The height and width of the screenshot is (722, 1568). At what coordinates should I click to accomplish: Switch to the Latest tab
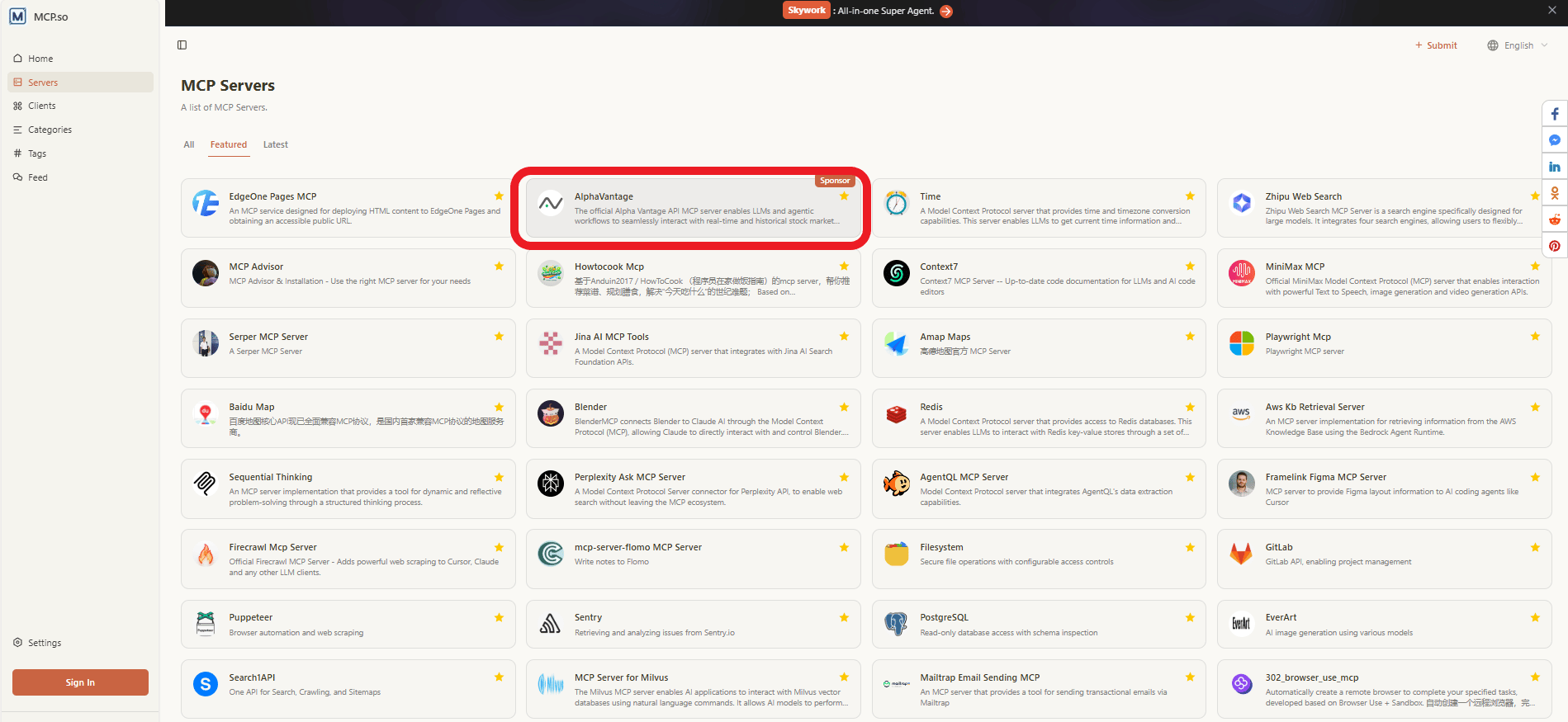(x=276, y=144)
